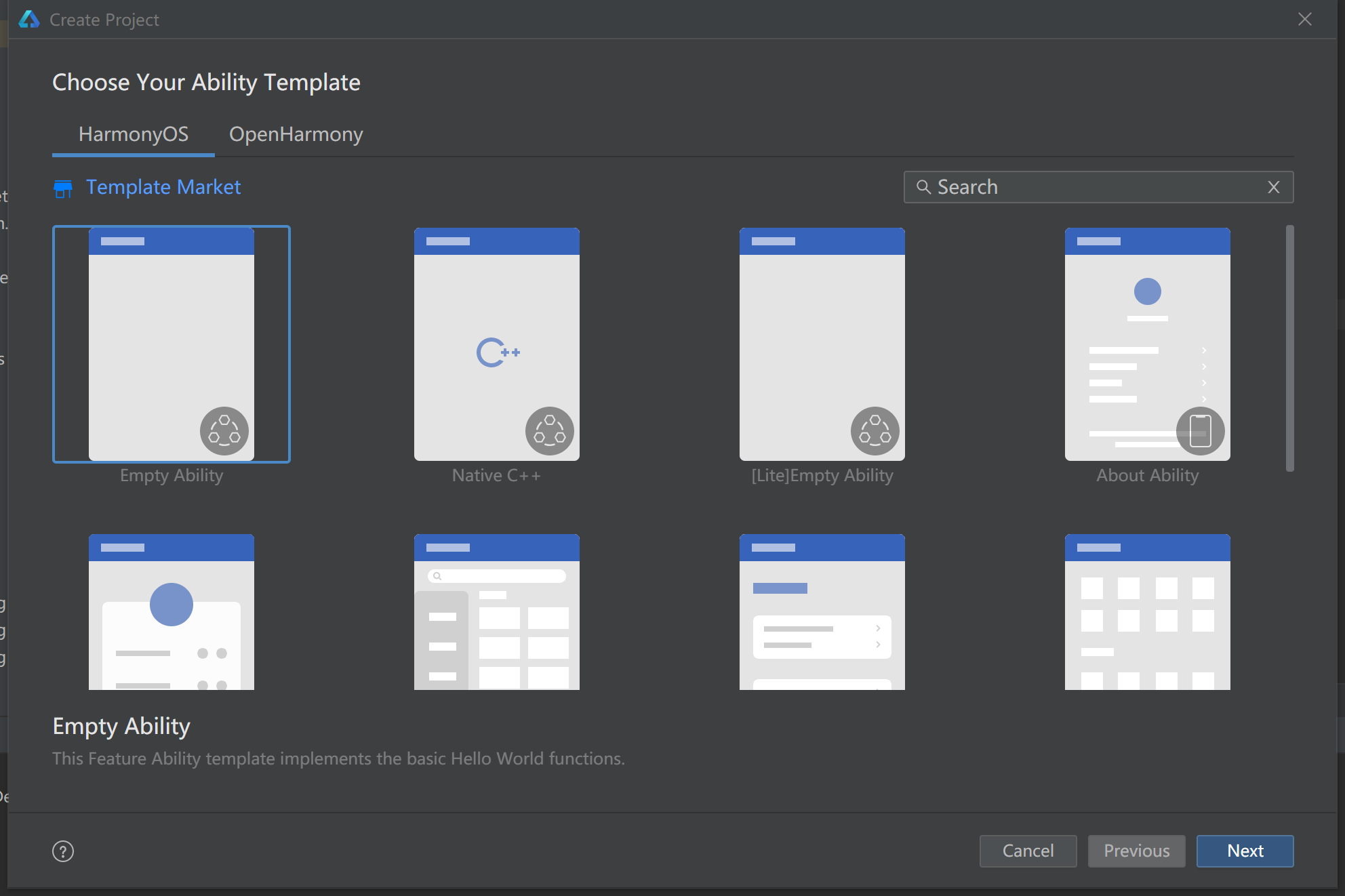Click the DevEco Studio logo in title bar
The height and width of the screenshot is (896, 1345).
pyautogui.click(x=29, y=19)
